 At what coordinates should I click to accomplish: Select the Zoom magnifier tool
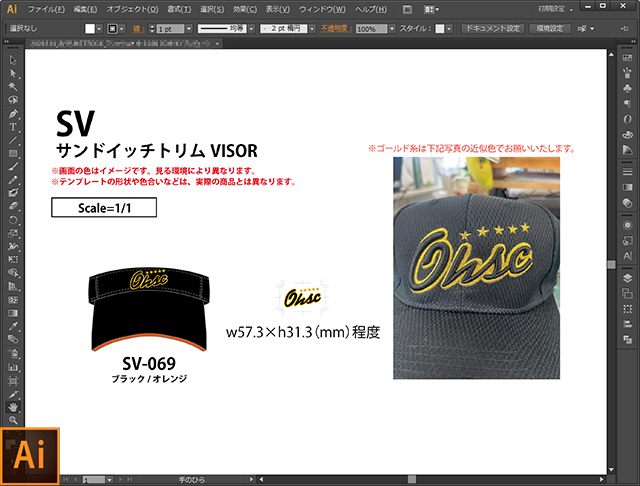tap(13, 420)
